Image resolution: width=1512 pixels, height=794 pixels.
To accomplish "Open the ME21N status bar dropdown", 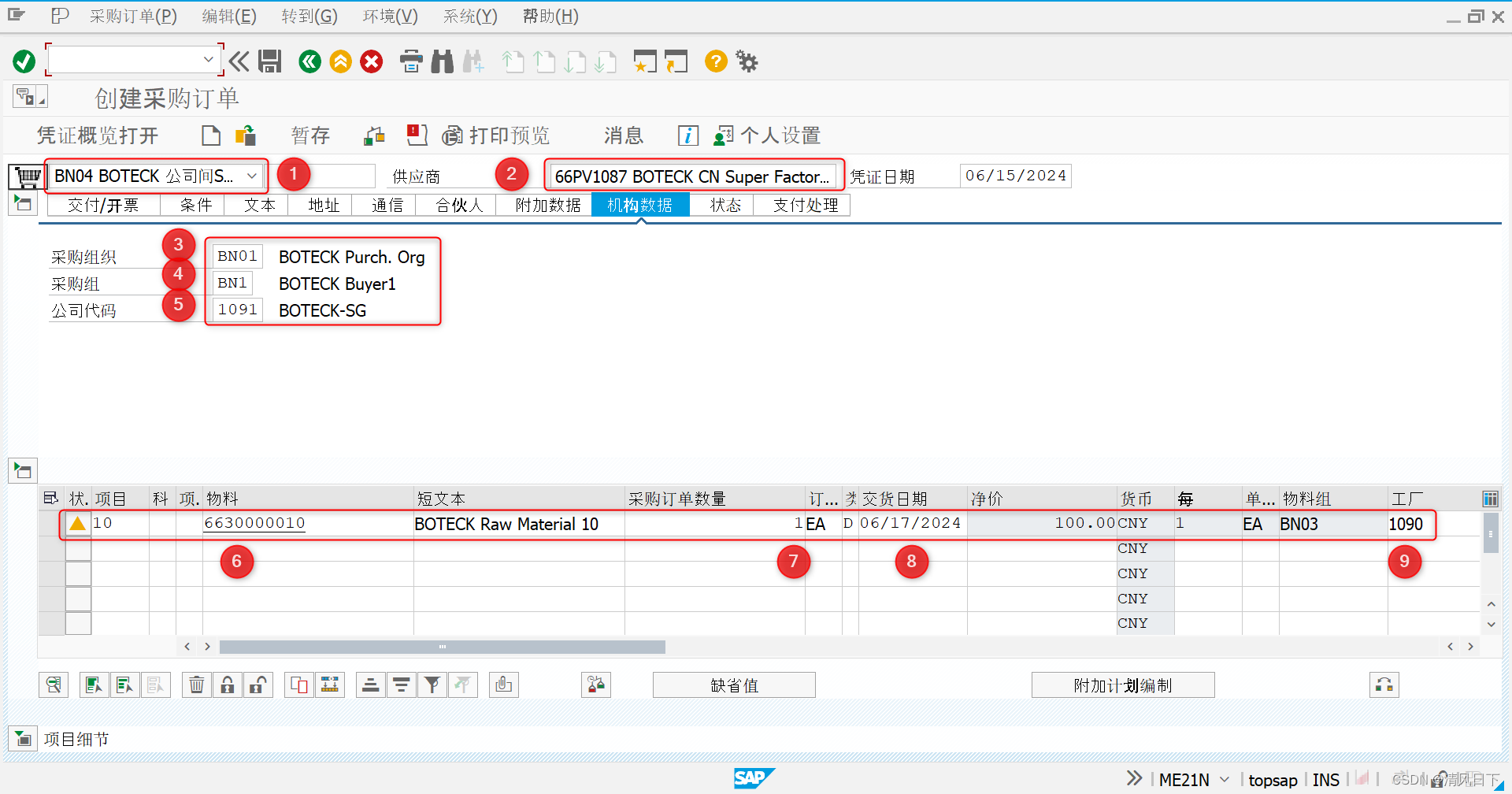I will click(x=1225, y=780).
